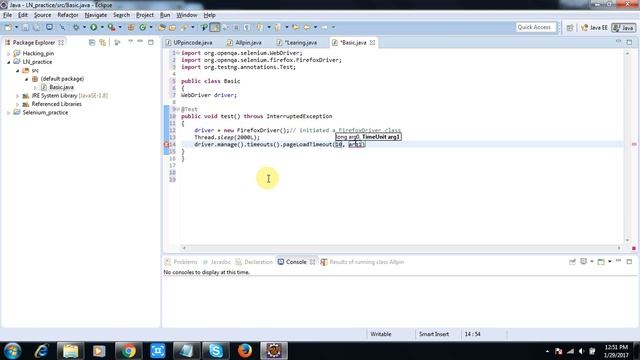The image size is (640, 360).
Task: Open the Source menu
Action: pyautogui.click(x=42, y=15)
